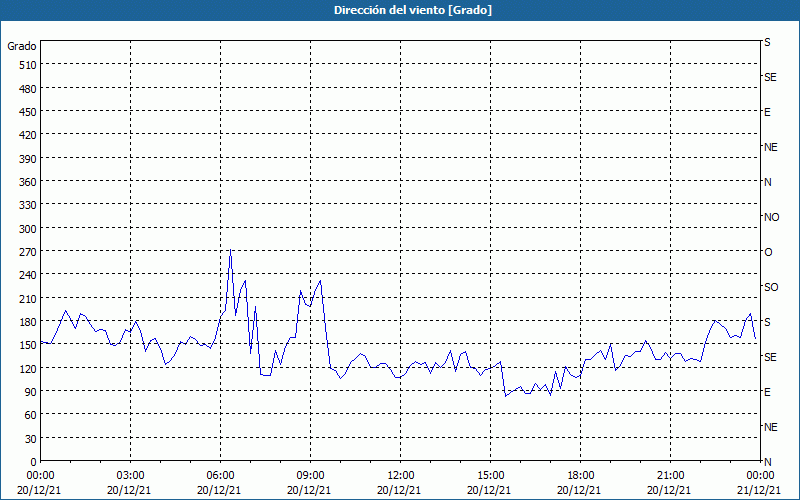Click the 210 degree axis label
The image size is (800, 500).
[x=28, y=298]
